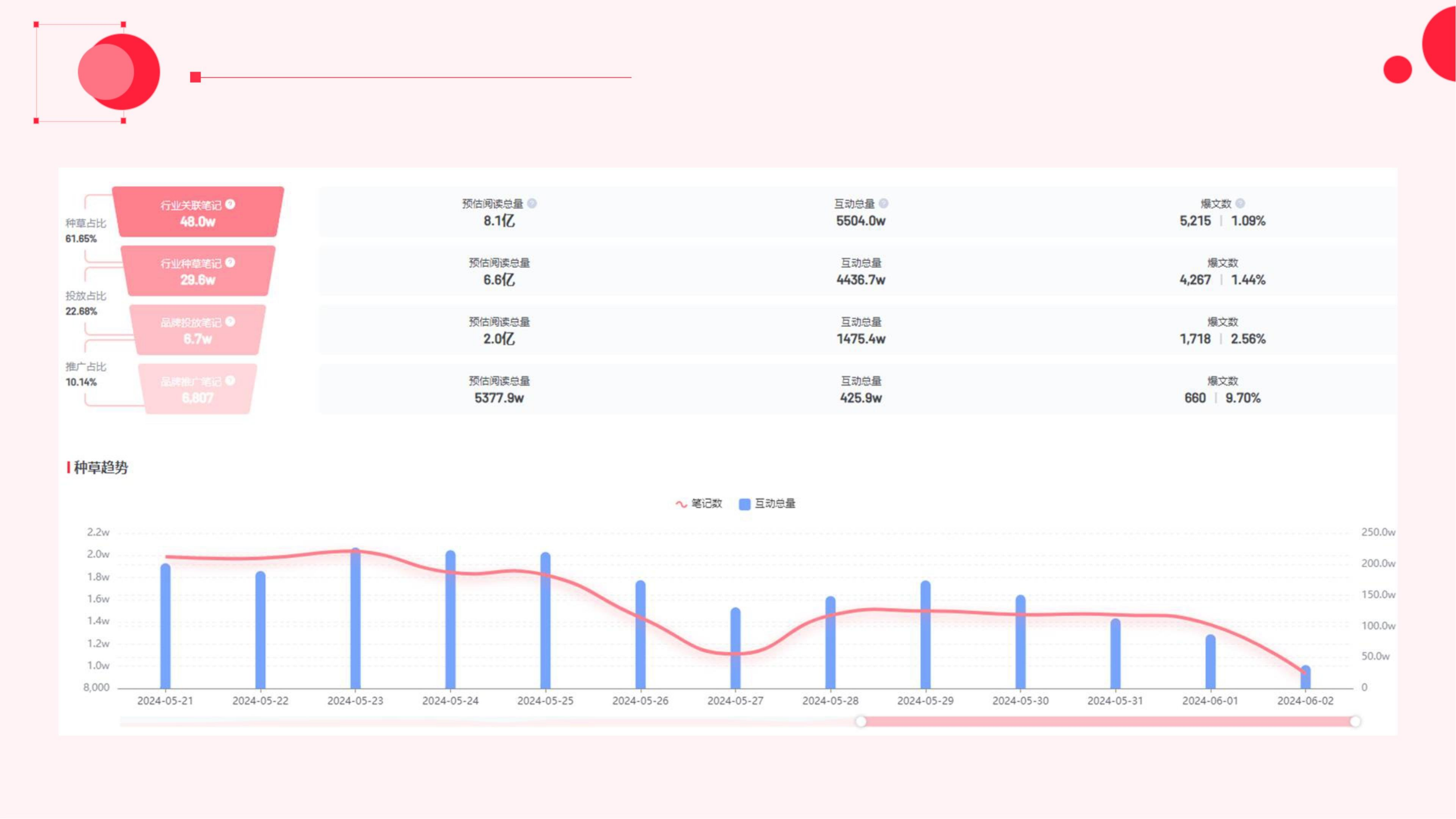The height and width of the screenshot is (819, 1456).
Task: Click the small red square at line start
Action: [x=196, y=77]
